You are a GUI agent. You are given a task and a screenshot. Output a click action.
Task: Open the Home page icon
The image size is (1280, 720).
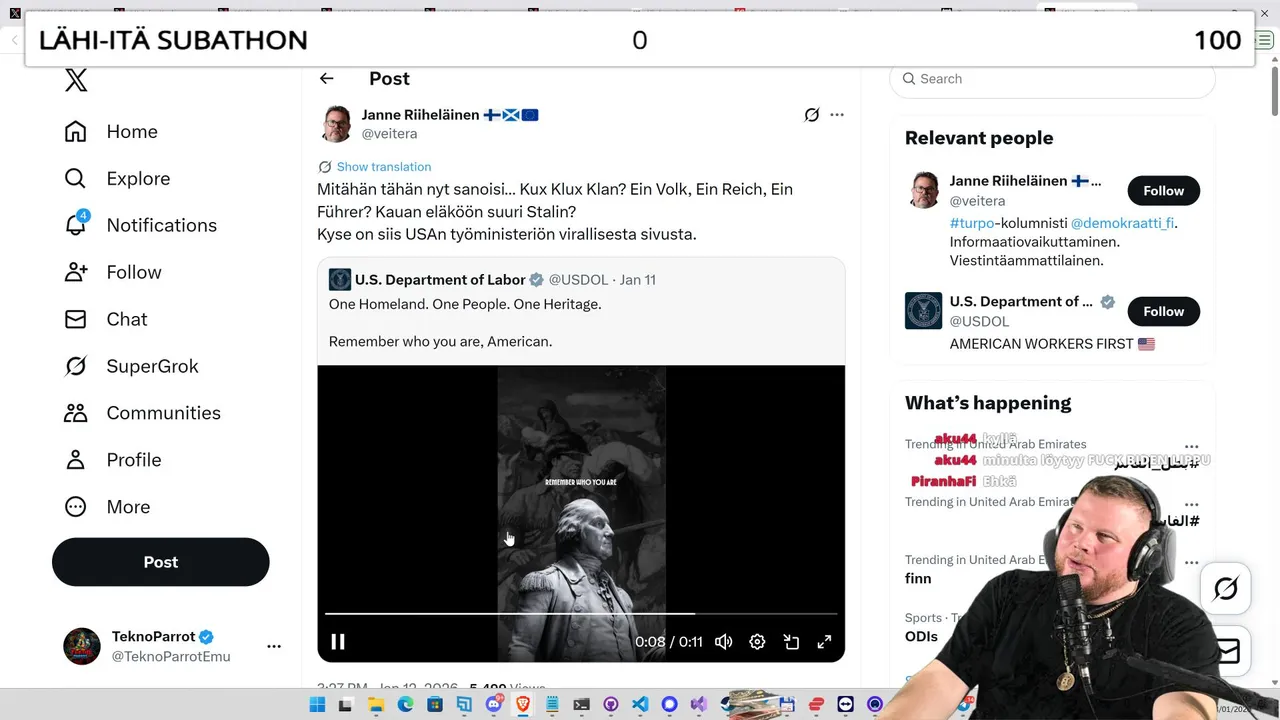(x=75, y=132)
